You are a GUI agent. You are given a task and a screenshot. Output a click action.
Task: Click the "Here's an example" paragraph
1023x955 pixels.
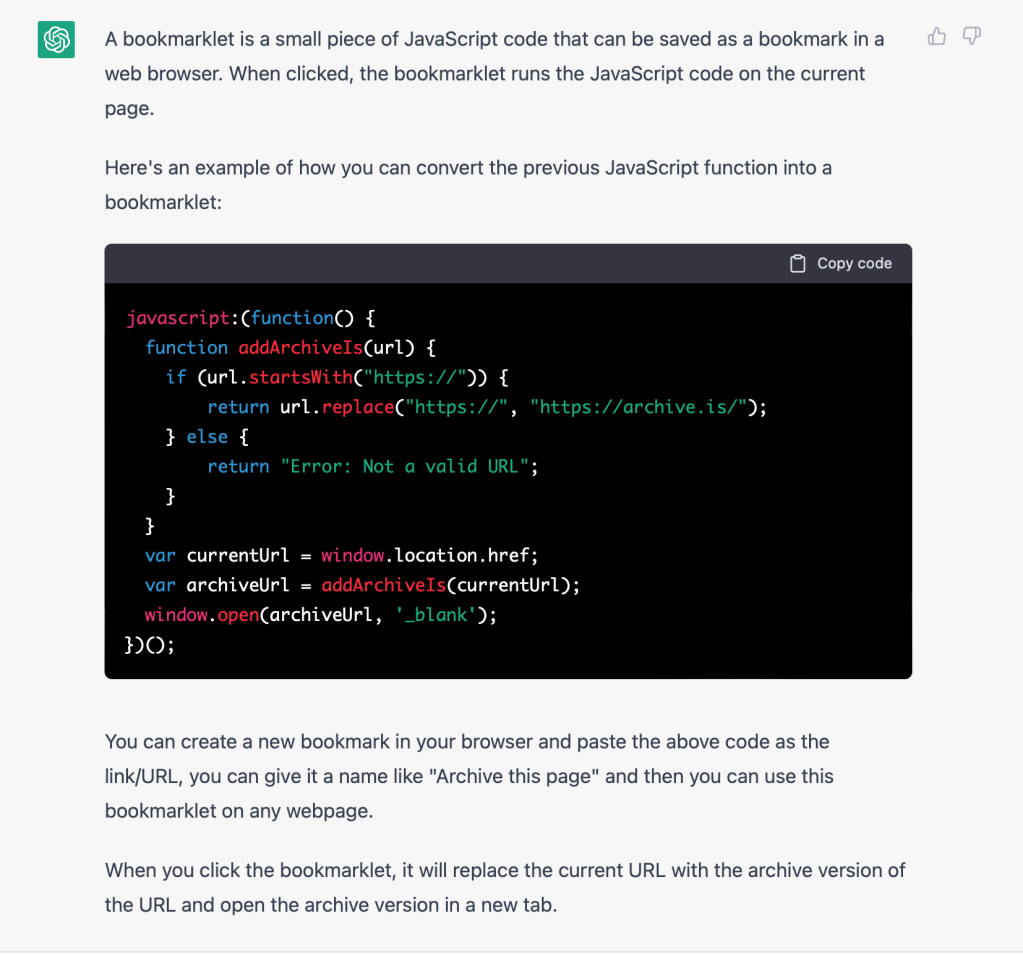pos(468,184)
